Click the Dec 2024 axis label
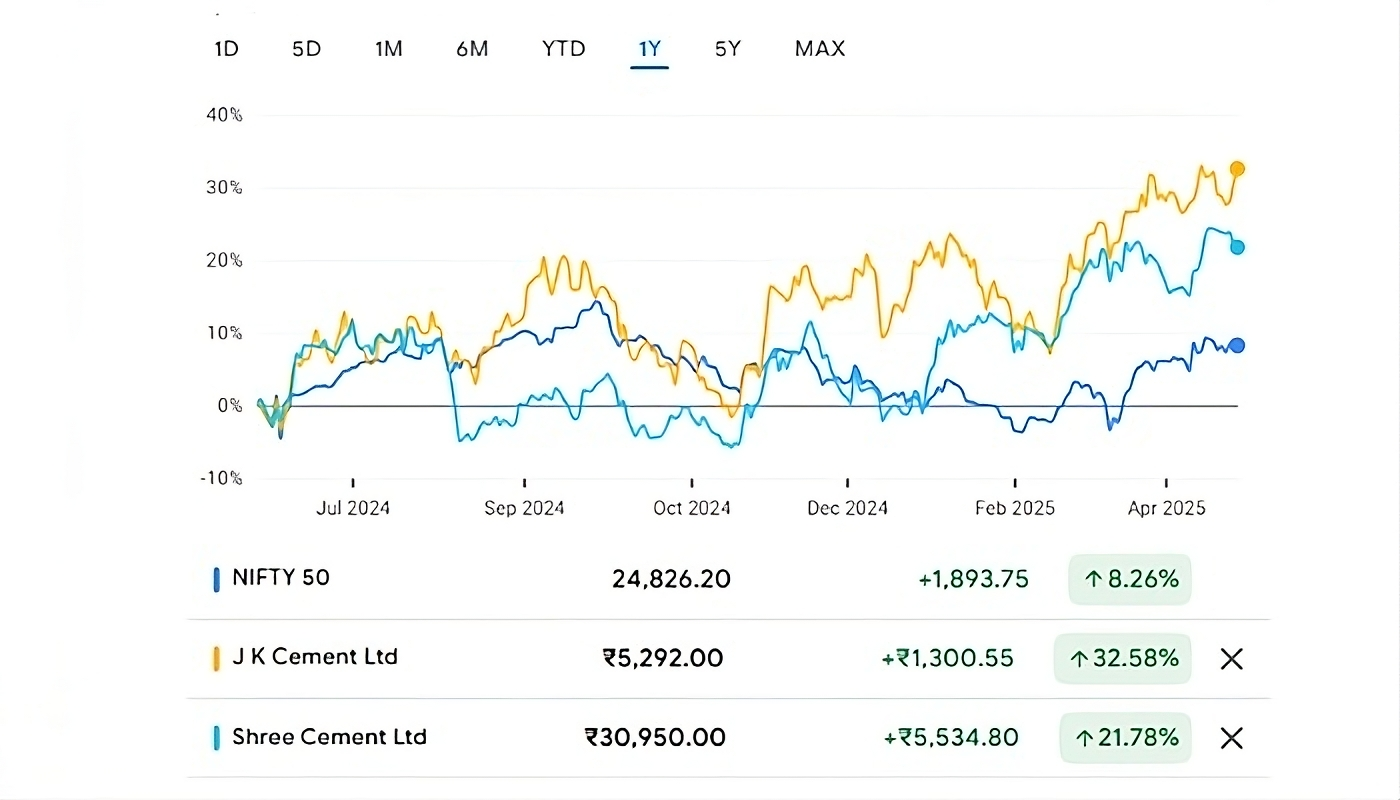Viewport: 1400px width, 800px height. 848,509
